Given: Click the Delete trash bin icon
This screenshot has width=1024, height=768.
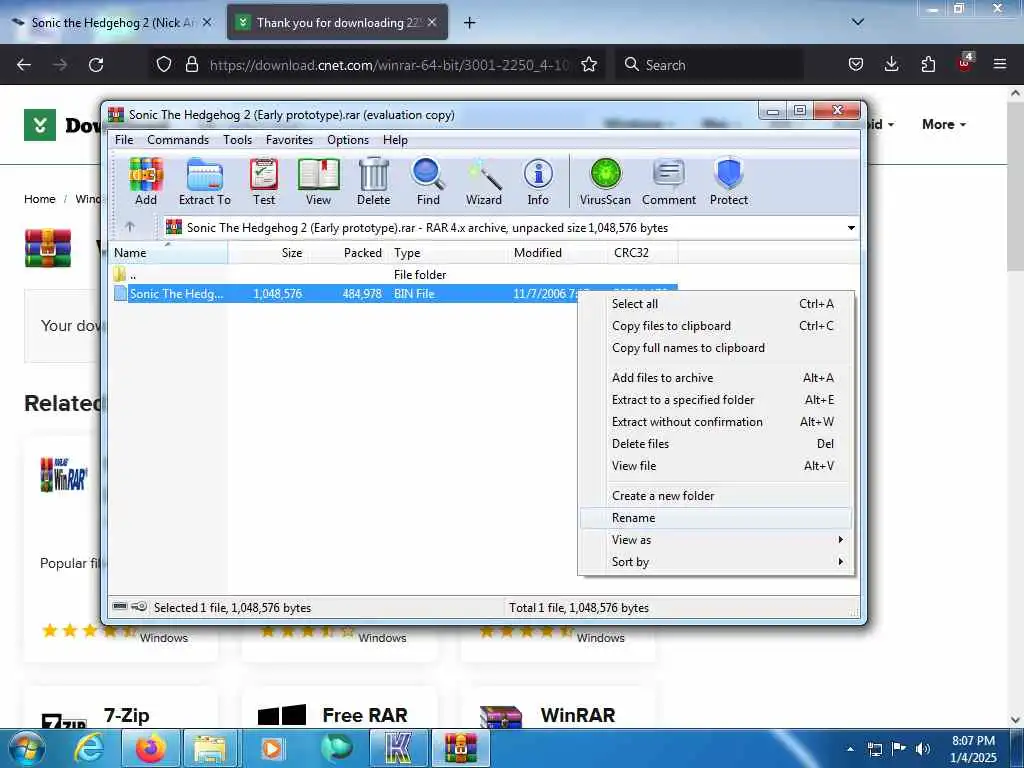Looking at the screenshot, I should click(374, 182).
